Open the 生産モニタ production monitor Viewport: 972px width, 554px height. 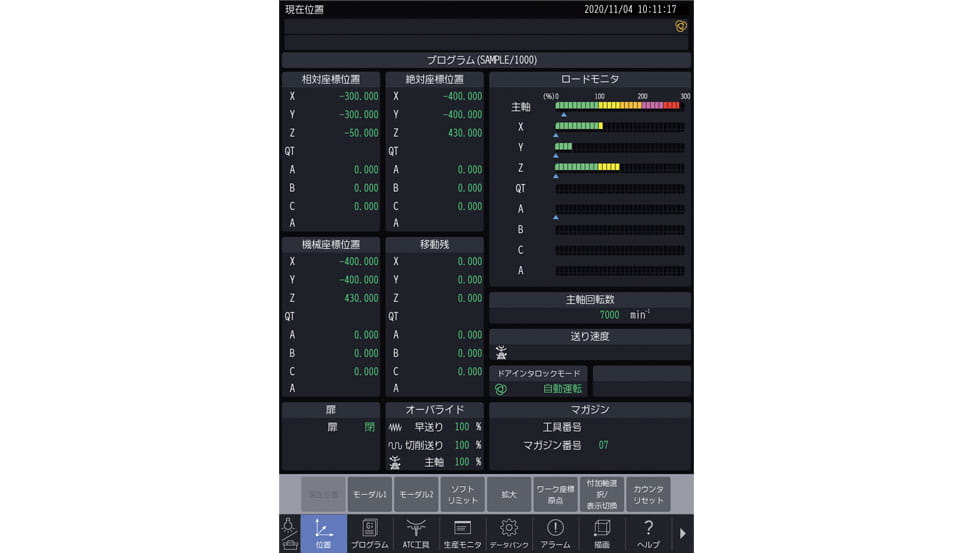(x=462, y=533)
